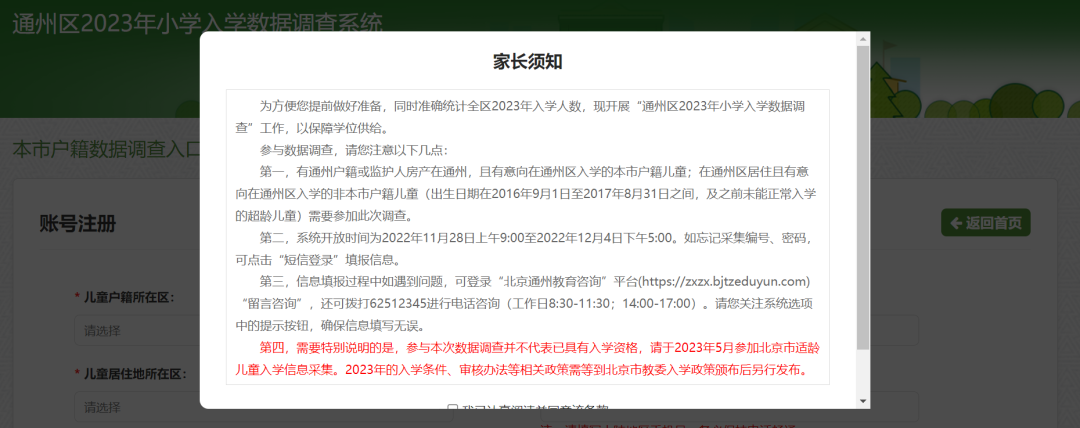This screenshot has width=1080, height=428.
Task: Click the 本市户籍数据调查入口 heading
Action: (106, 149)
